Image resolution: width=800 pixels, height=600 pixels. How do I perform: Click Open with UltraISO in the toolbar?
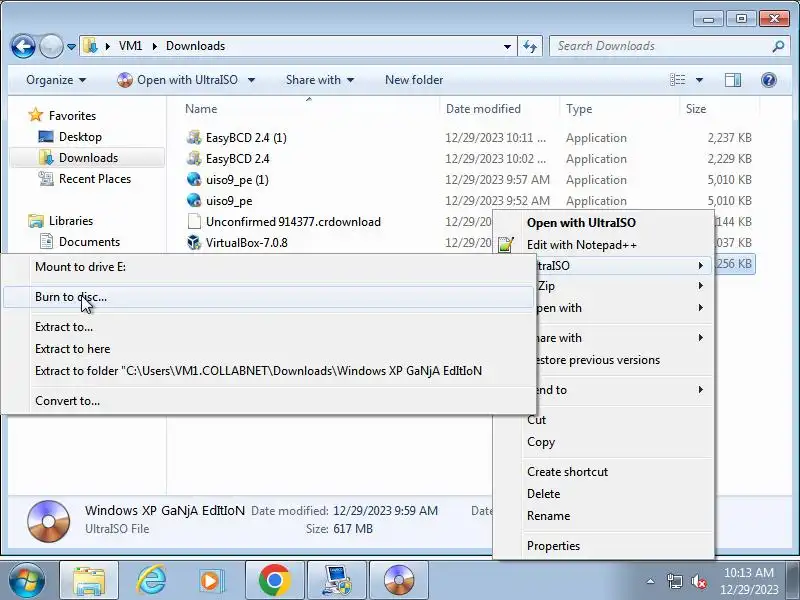click(178, 80)
